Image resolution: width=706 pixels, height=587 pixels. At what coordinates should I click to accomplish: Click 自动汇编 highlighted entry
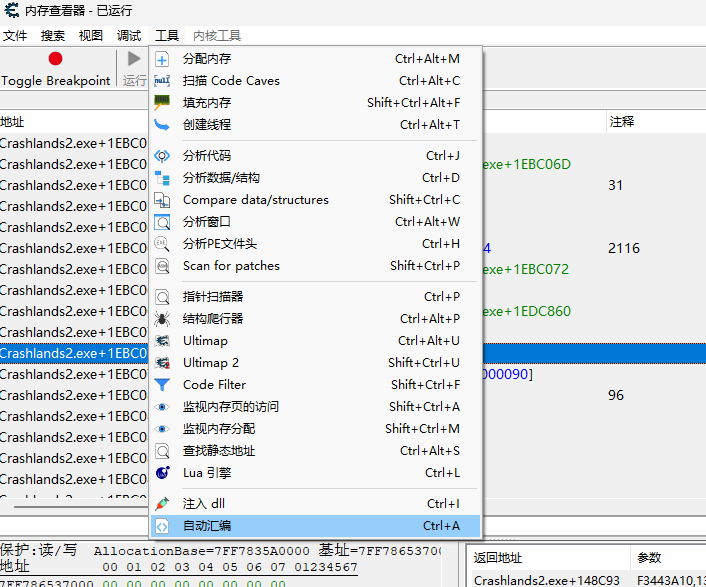(x=316, y=526)
